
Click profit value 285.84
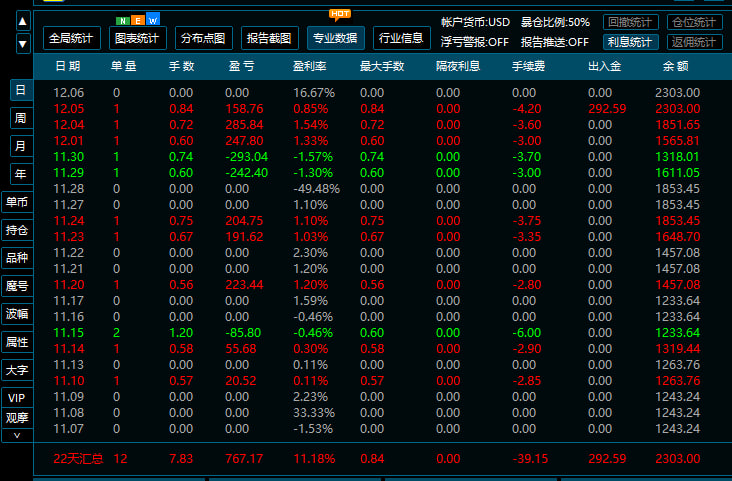point(244,125)
